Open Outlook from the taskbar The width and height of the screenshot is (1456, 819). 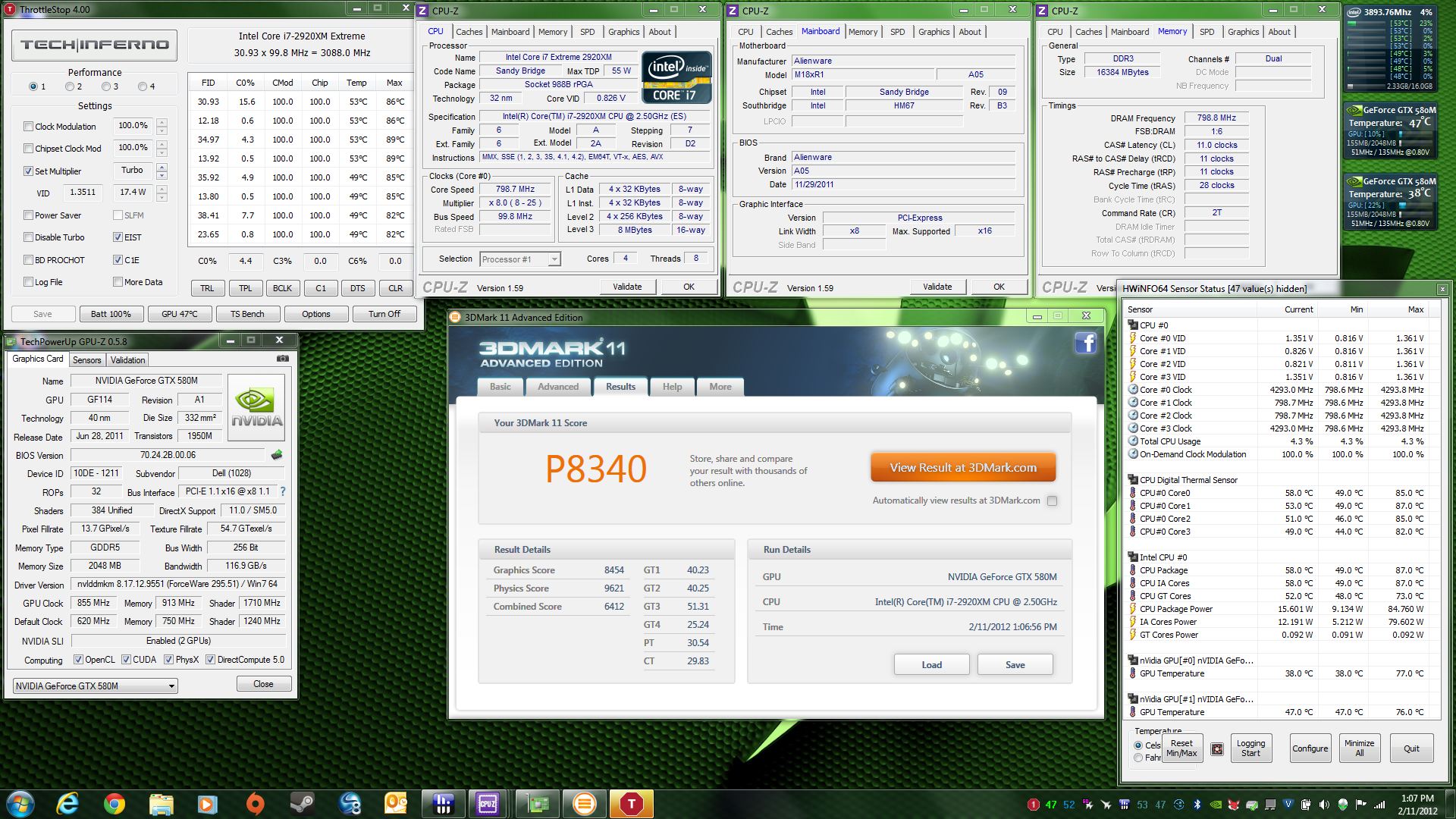tap(397, 804)
